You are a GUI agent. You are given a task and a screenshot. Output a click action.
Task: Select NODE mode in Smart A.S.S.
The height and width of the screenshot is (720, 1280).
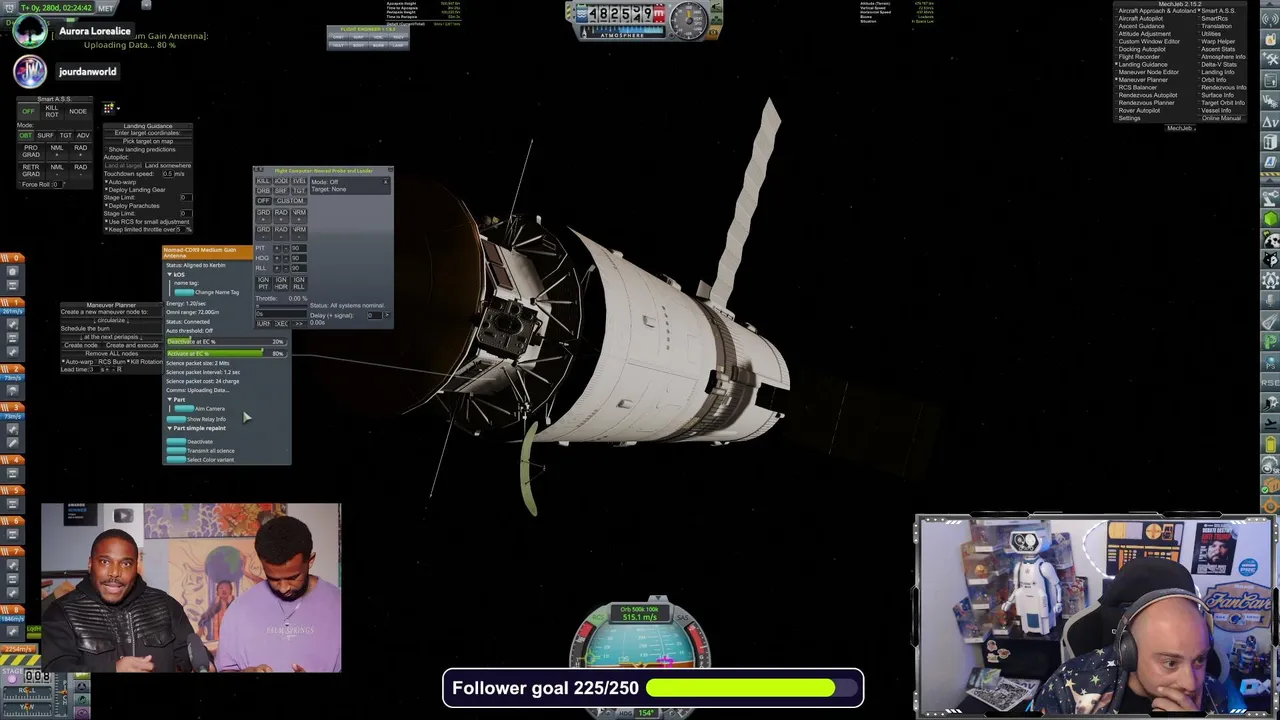(78, 111)
